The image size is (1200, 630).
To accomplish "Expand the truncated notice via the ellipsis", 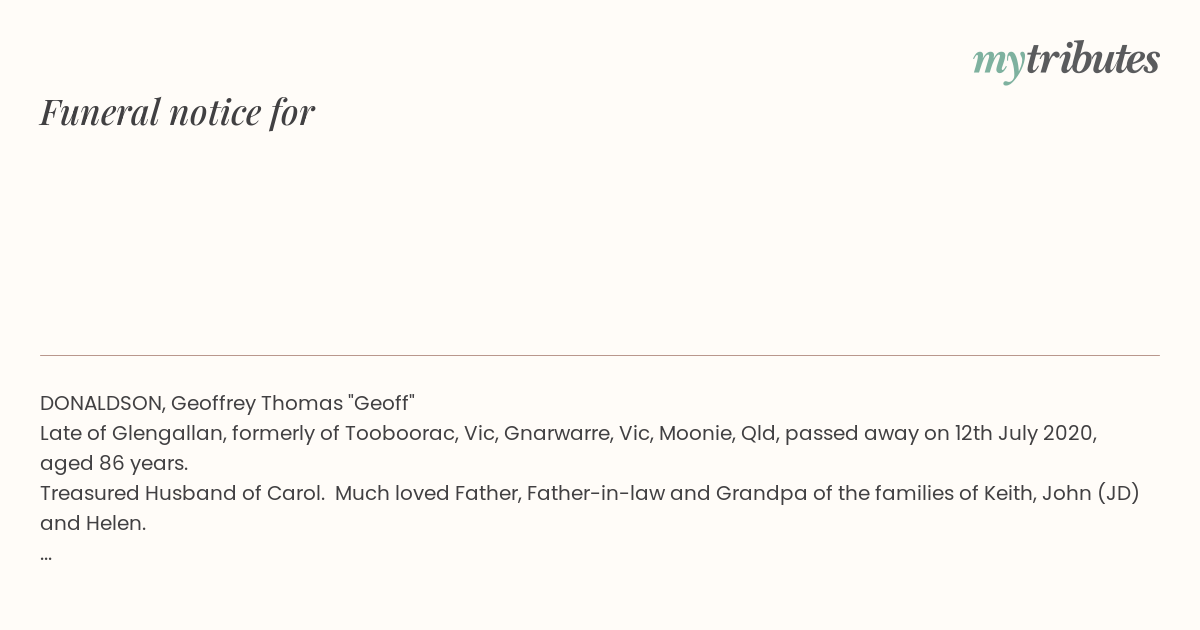I will 46,554.
